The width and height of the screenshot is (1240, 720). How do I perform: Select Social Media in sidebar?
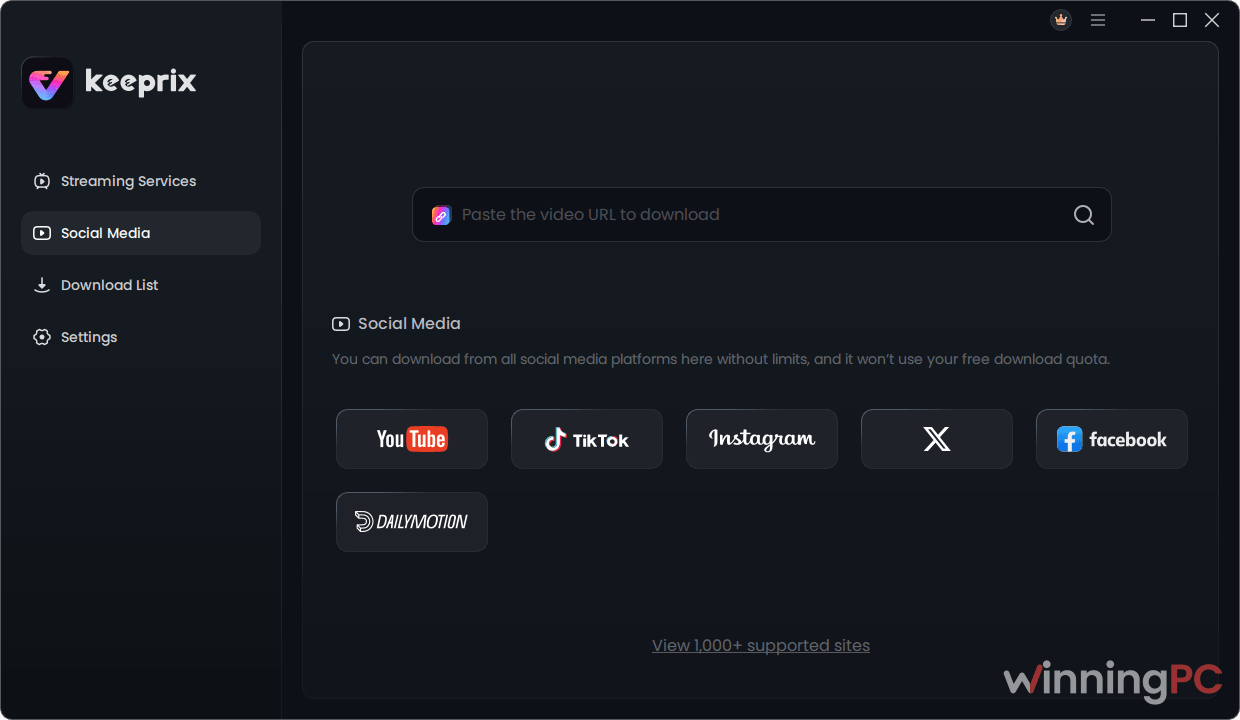tap(141, 233)
